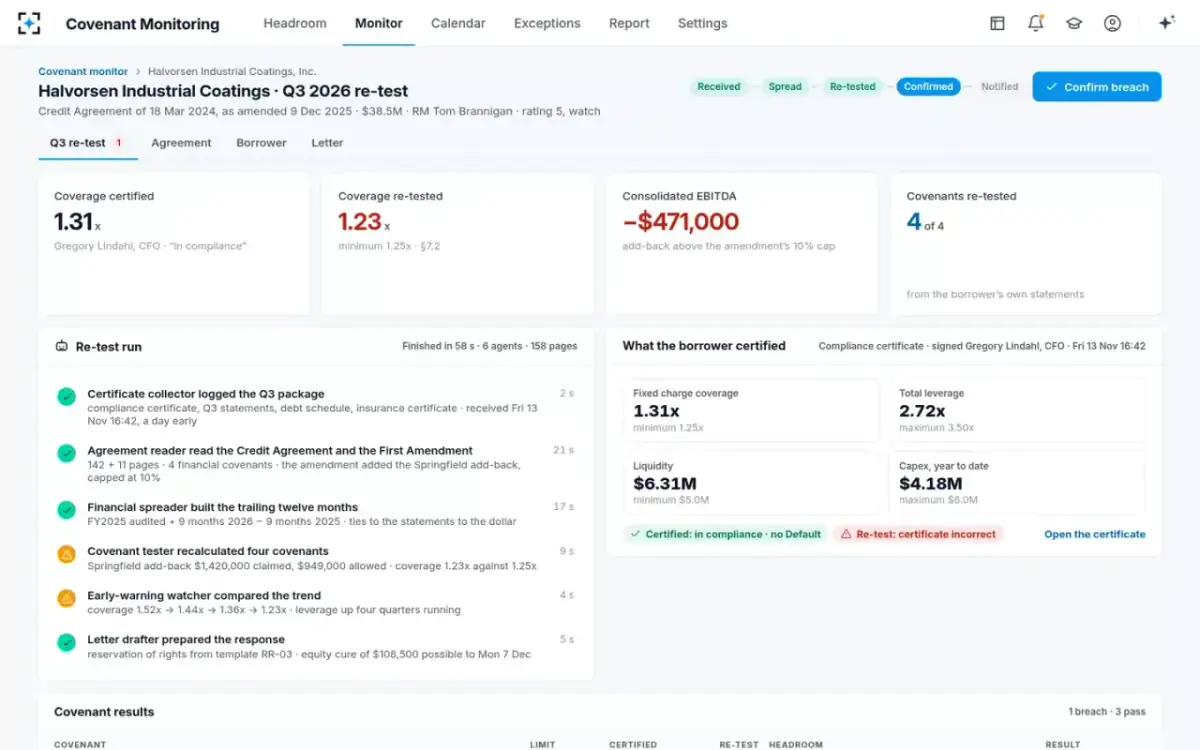This screenshot has height=750, width=1200.
Task: Click the Capex year to date $4.18M tile
Action: tap(1017, 483)
